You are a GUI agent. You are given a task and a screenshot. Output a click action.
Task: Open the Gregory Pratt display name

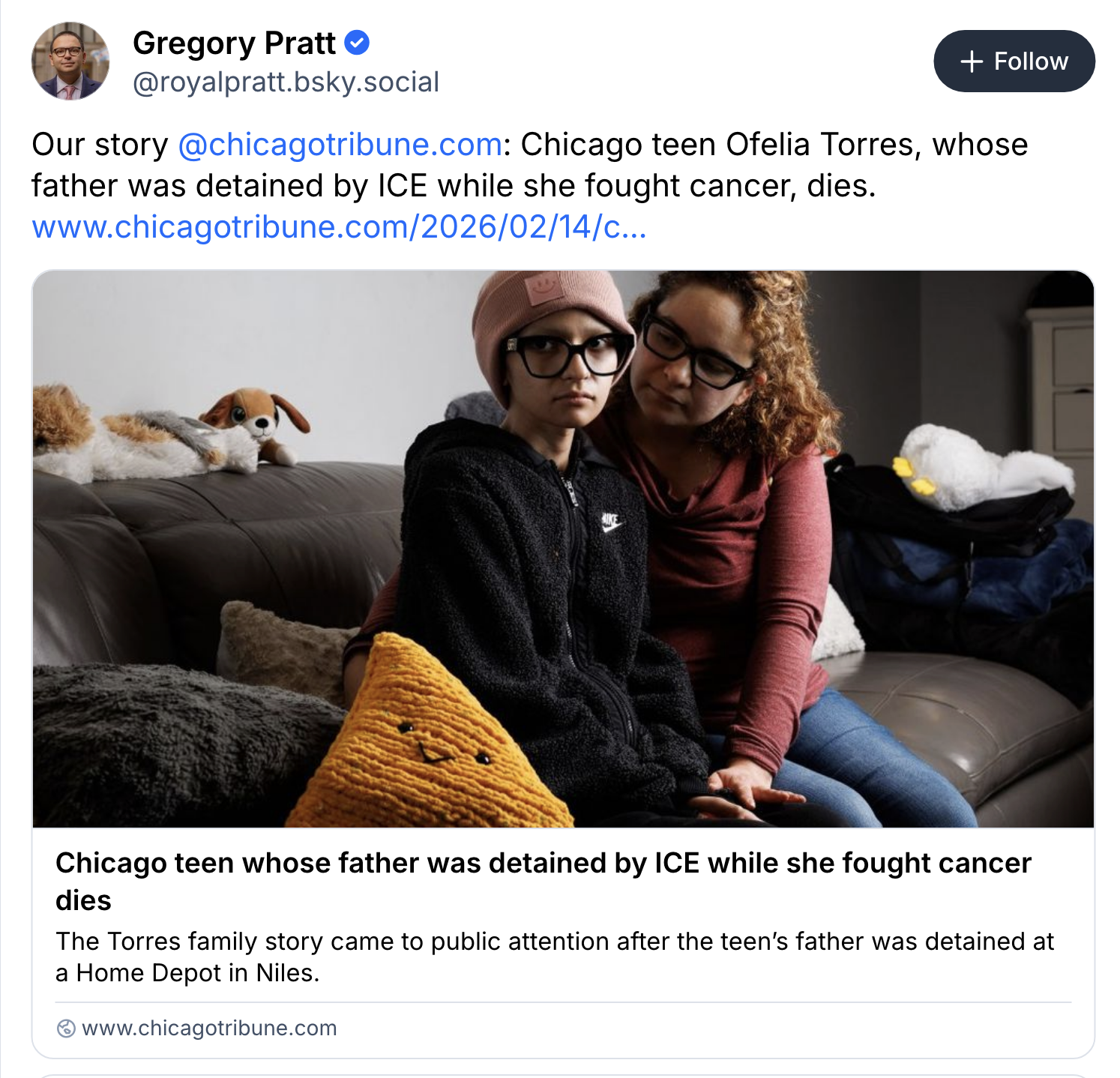pyautogui.click(x=234, y=43)
